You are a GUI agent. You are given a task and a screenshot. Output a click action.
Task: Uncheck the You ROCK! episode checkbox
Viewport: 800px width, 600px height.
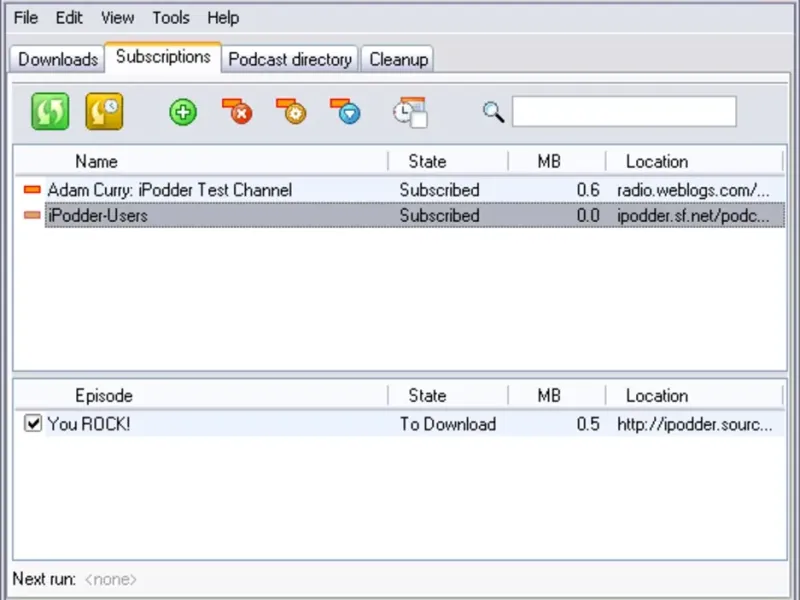(33, 423)
